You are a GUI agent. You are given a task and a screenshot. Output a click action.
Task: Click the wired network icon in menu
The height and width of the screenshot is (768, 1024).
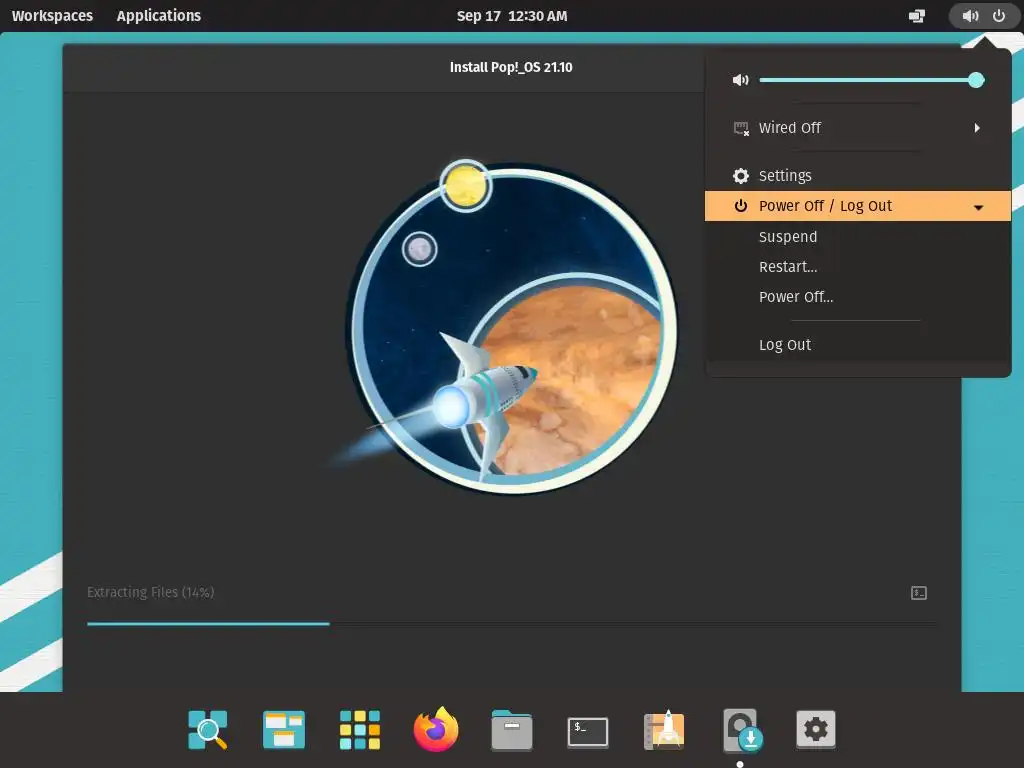click(x=741, y=128)
